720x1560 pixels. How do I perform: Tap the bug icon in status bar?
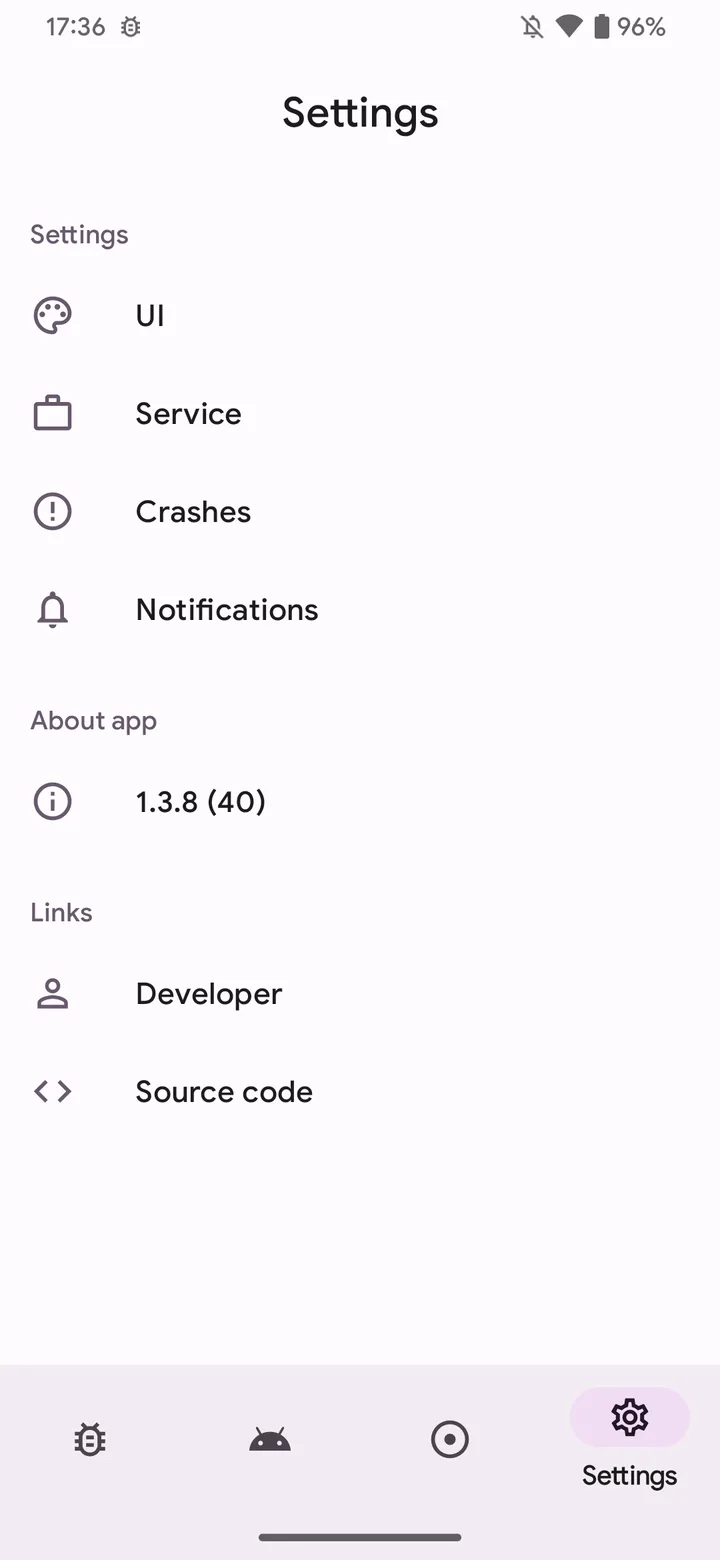pyautogui.click(x=130, y=27)
